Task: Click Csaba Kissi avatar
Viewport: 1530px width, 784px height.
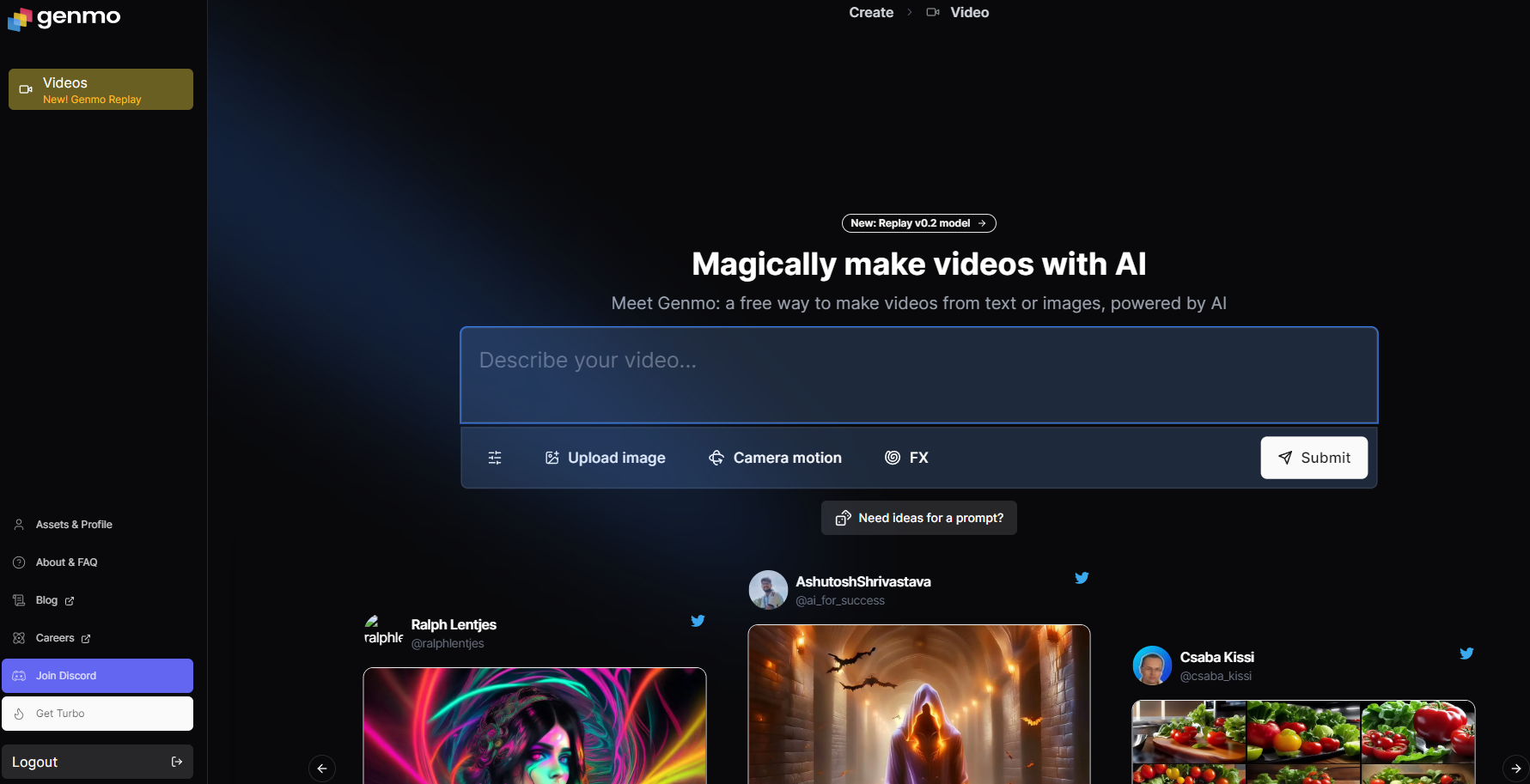Action: click(1152, 665)
